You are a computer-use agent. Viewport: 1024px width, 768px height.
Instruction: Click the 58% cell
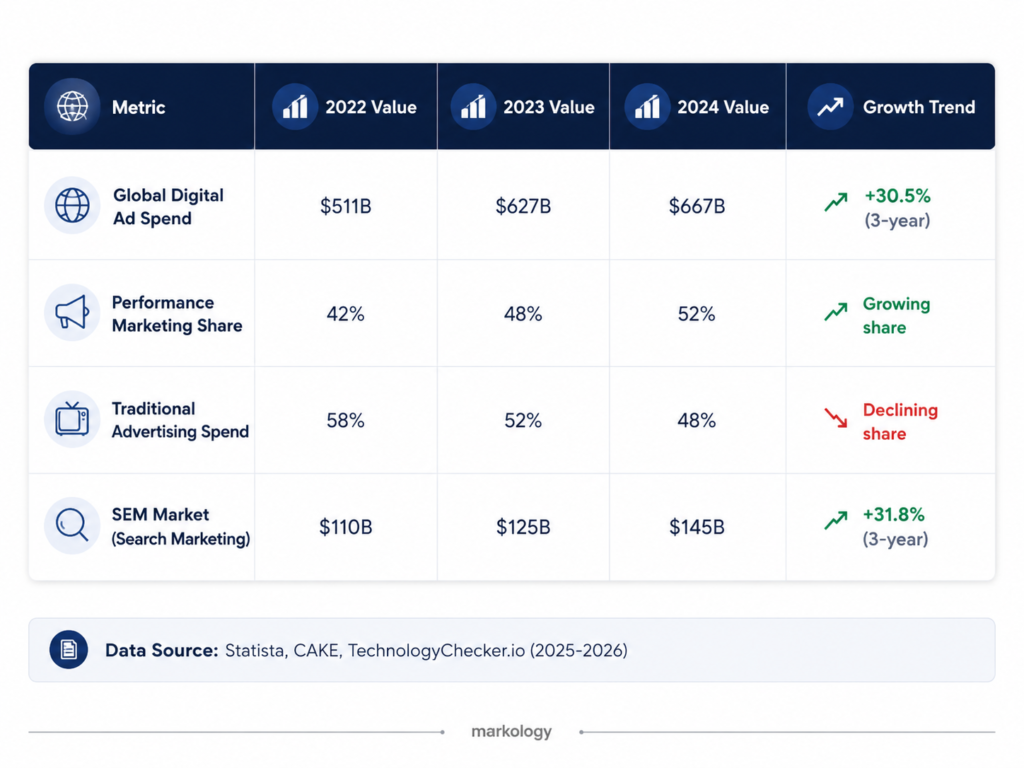(x=345, y=421)
